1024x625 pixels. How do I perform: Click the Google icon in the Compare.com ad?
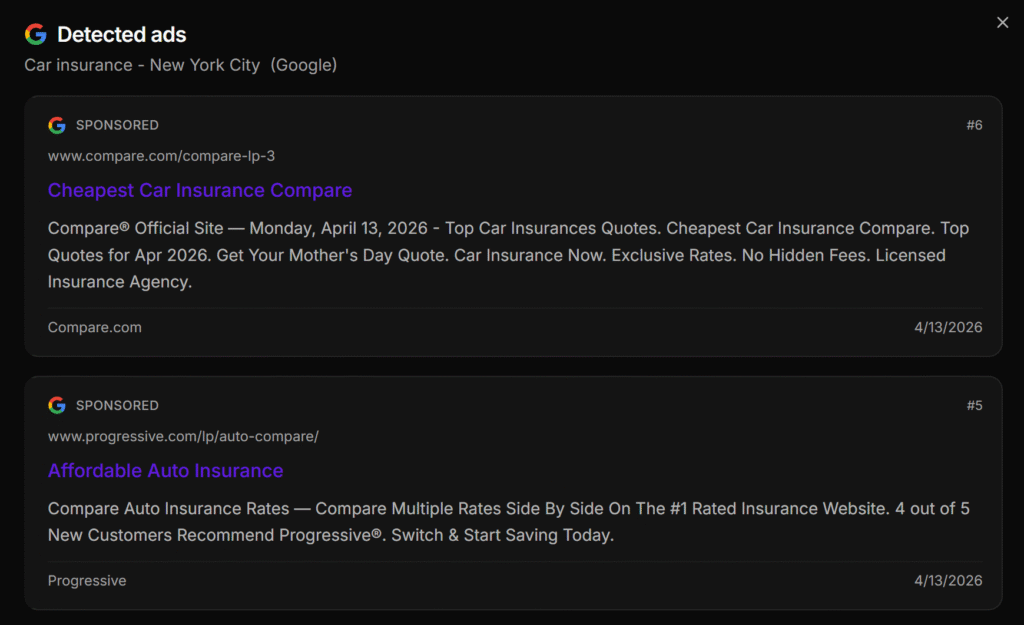pyautogui.click(x=57, y=125)
